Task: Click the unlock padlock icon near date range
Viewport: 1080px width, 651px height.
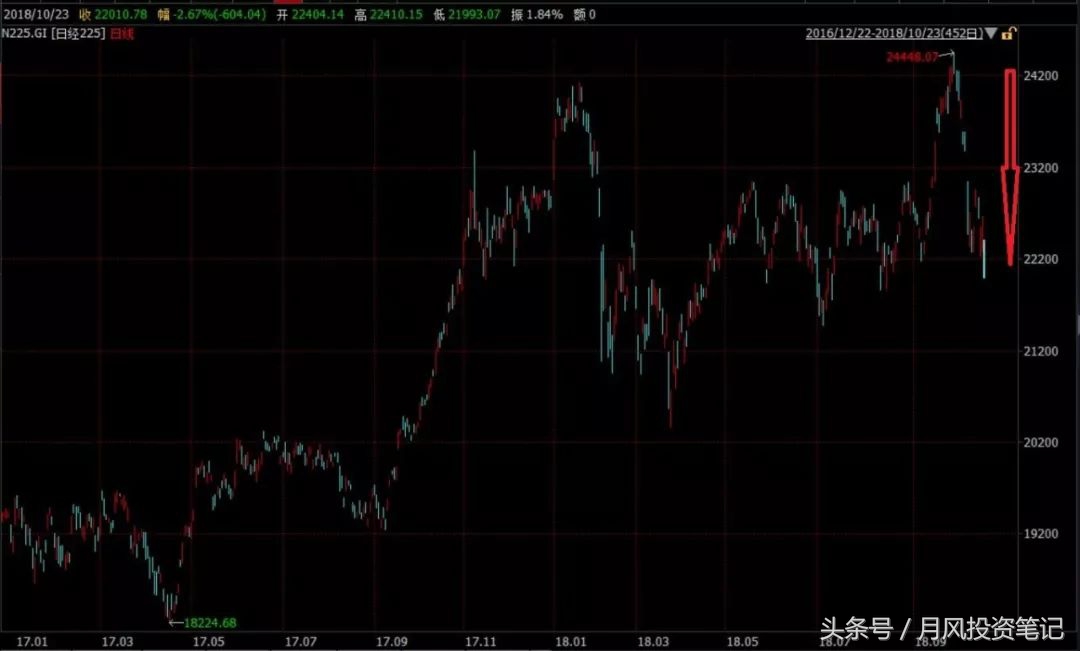Action: click(1009, 34)
